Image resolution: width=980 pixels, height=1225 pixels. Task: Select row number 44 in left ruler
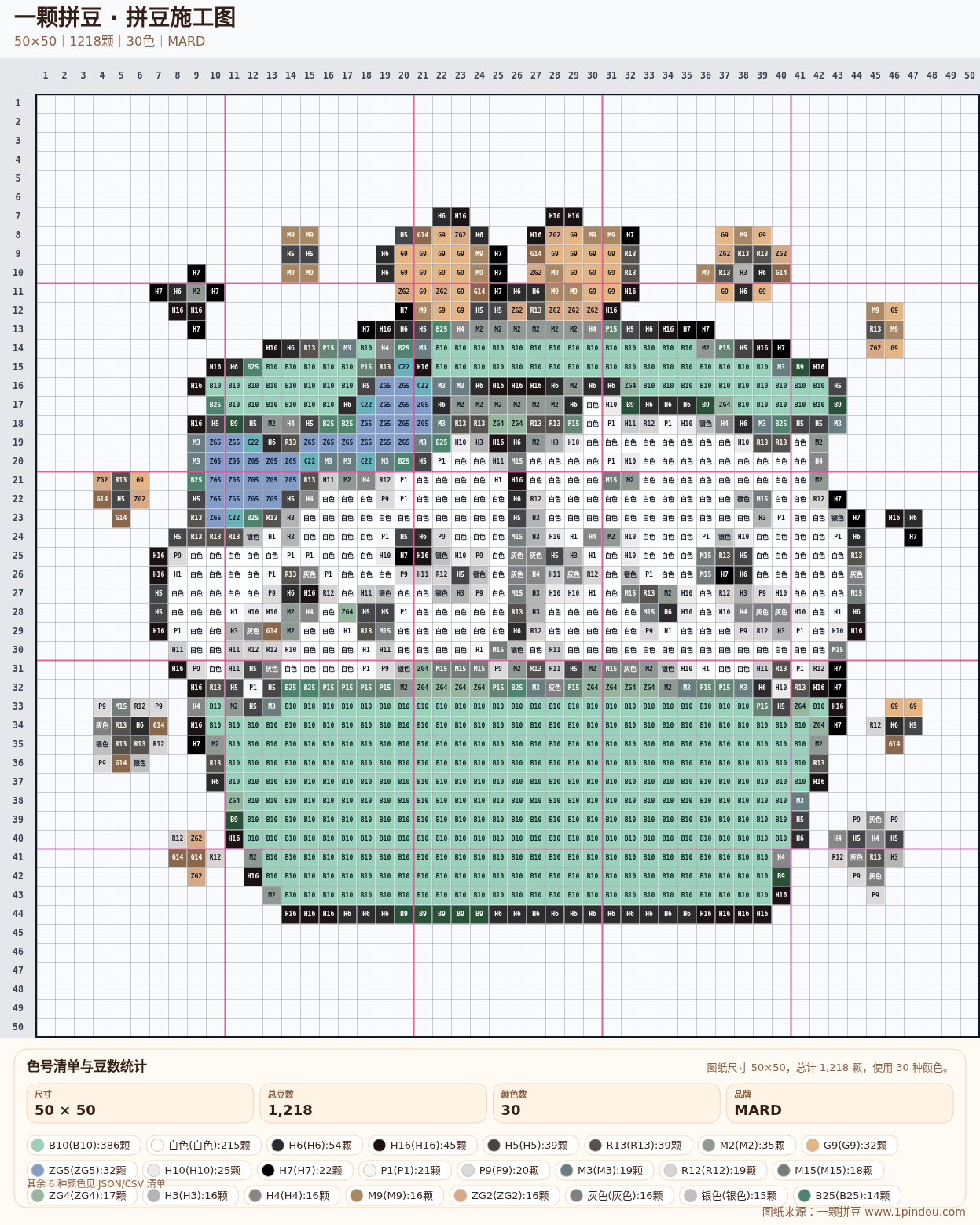click(x=18, y=914)
